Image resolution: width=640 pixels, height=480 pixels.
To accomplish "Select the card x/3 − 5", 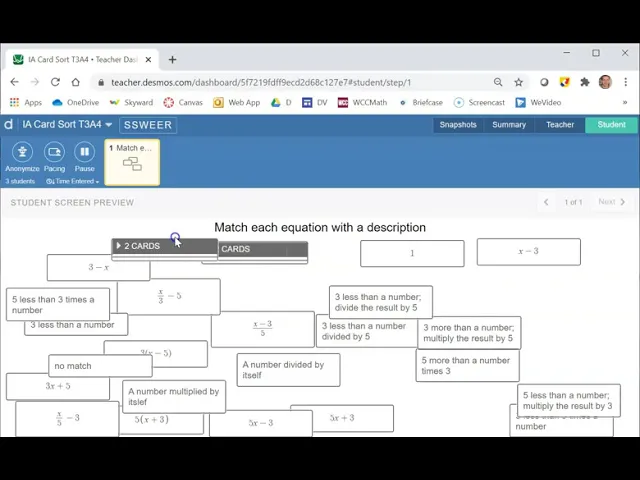I will tap(169, 296).
